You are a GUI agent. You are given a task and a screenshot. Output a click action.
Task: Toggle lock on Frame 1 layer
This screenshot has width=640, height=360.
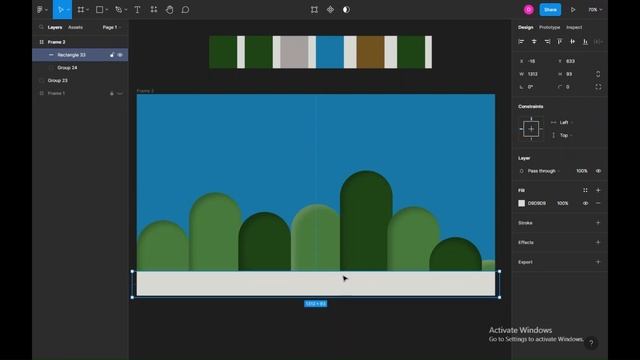coord(111,93)
